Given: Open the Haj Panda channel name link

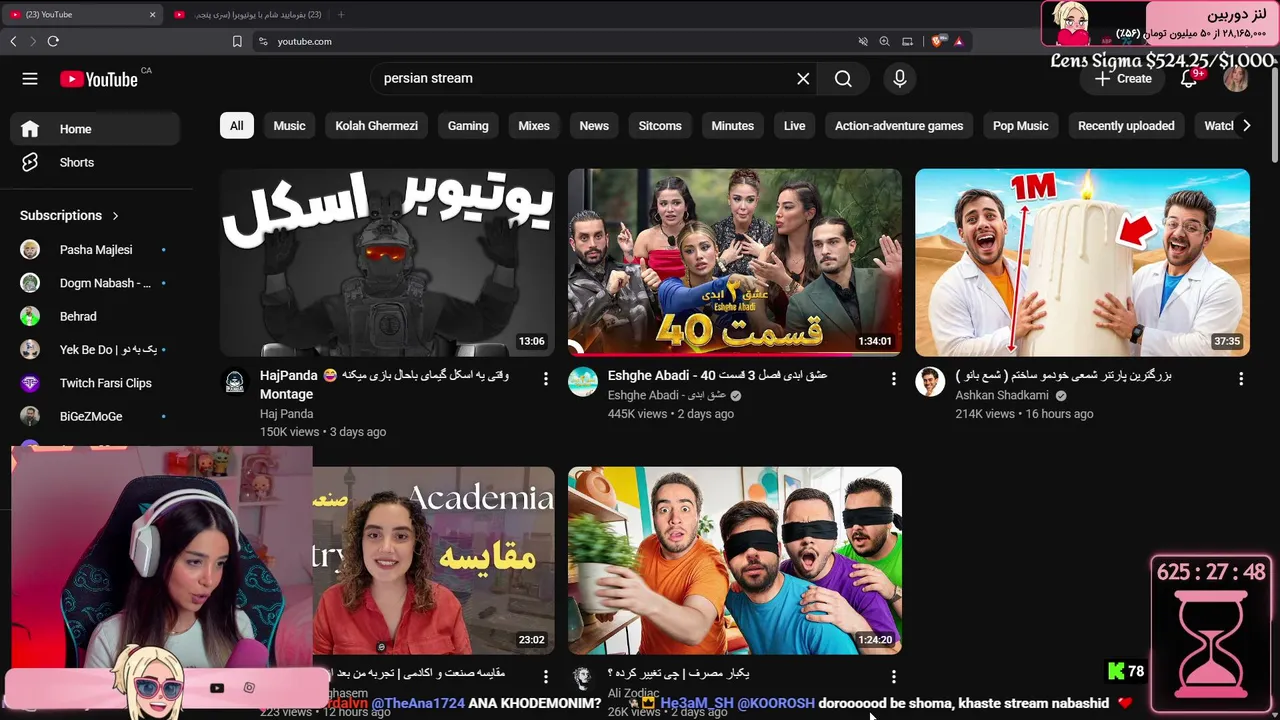Looking at the screenshot, I should tap(286, 414).
